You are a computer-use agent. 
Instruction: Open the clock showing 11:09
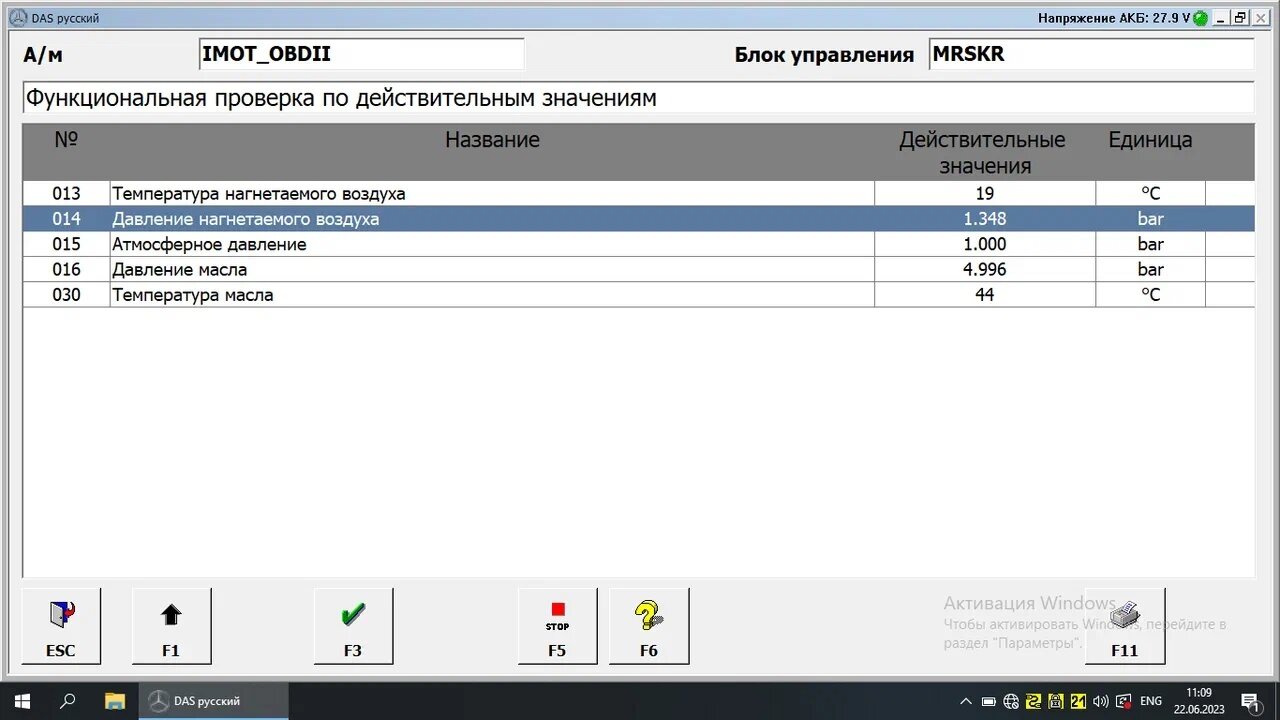1199,701
